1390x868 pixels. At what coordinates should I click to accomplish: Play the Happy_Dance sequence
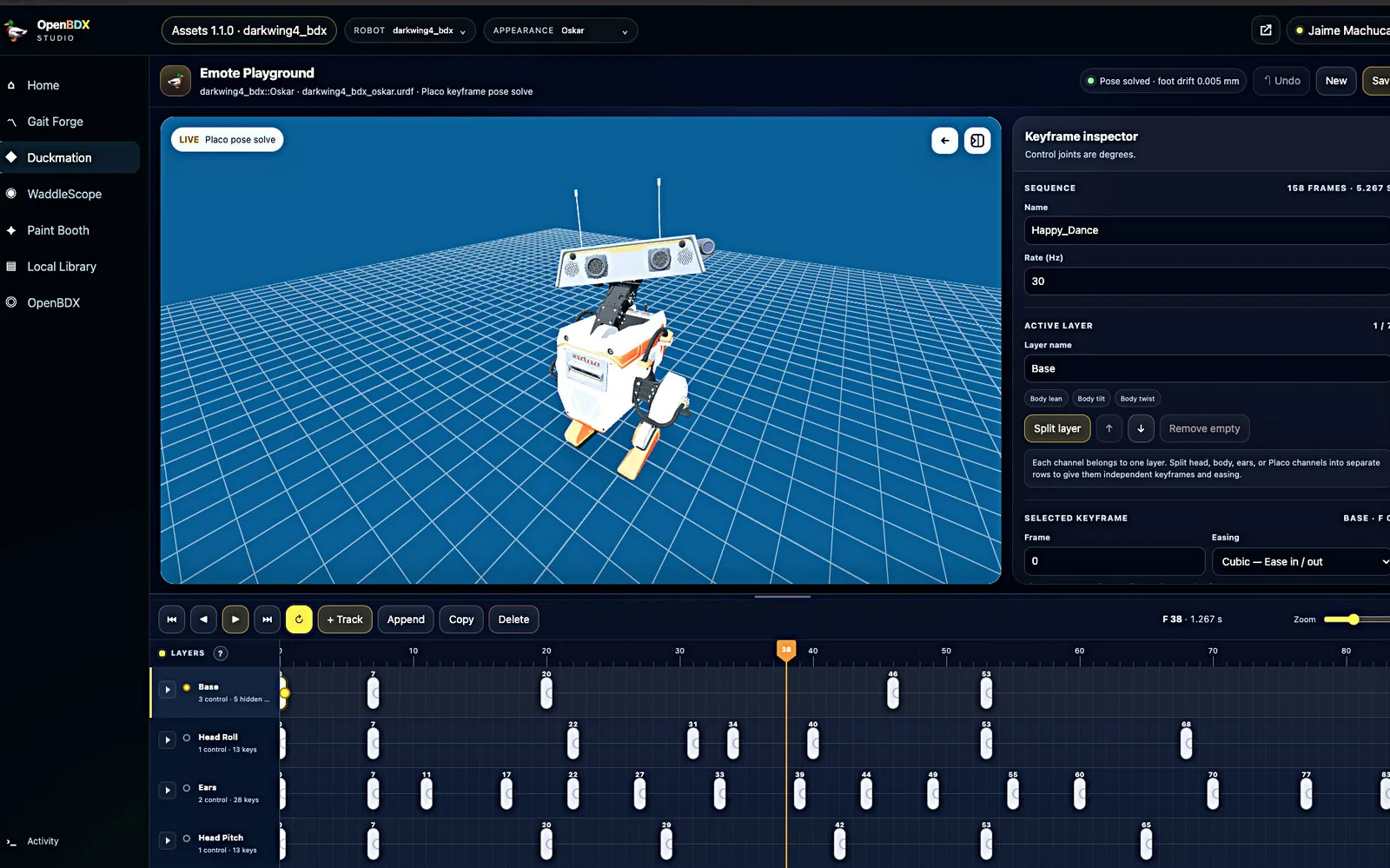click(x=235, y=620)
